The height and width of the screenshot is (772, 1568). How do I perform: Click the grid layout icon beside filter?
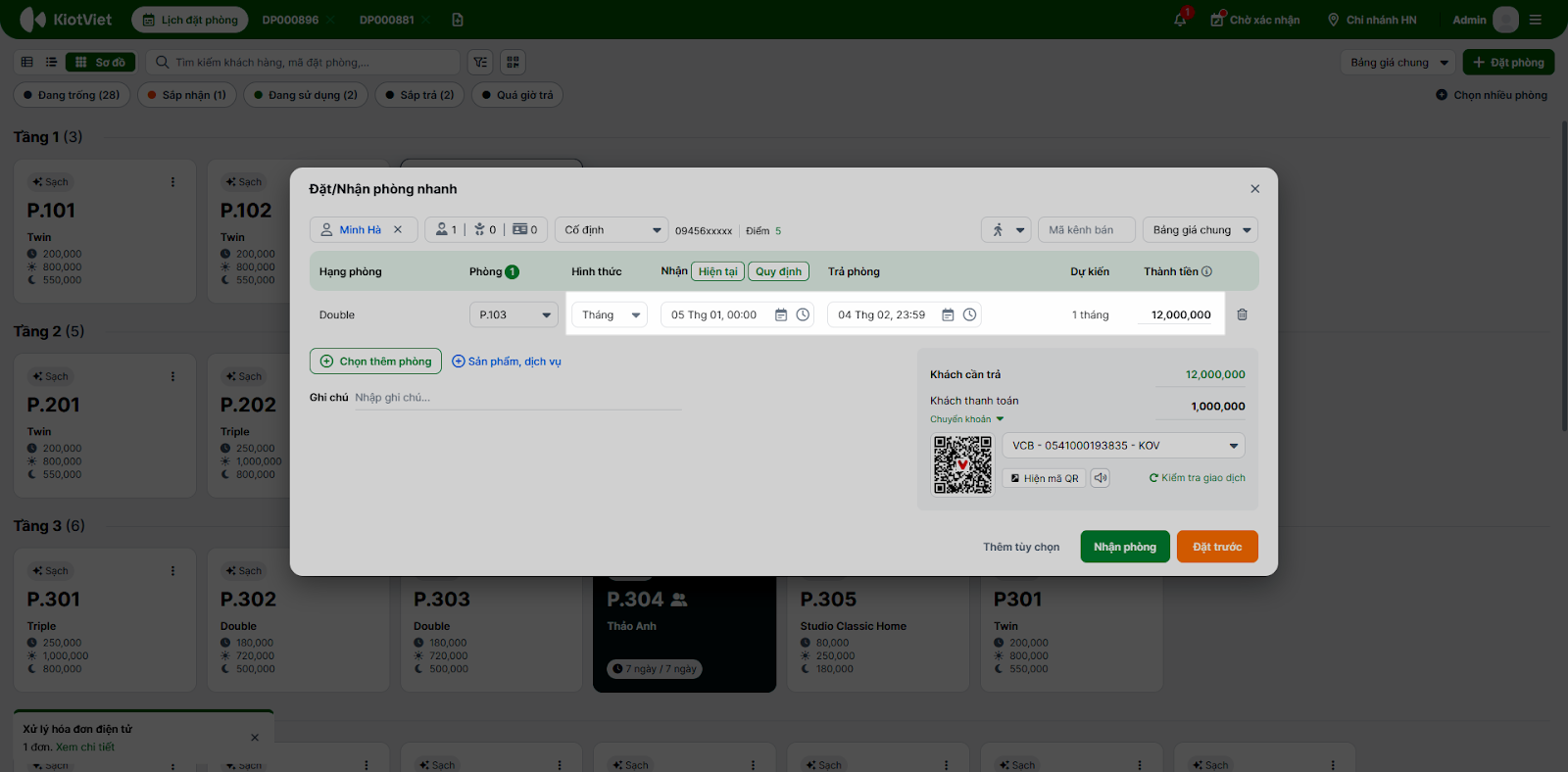click(x=513, y=63)
